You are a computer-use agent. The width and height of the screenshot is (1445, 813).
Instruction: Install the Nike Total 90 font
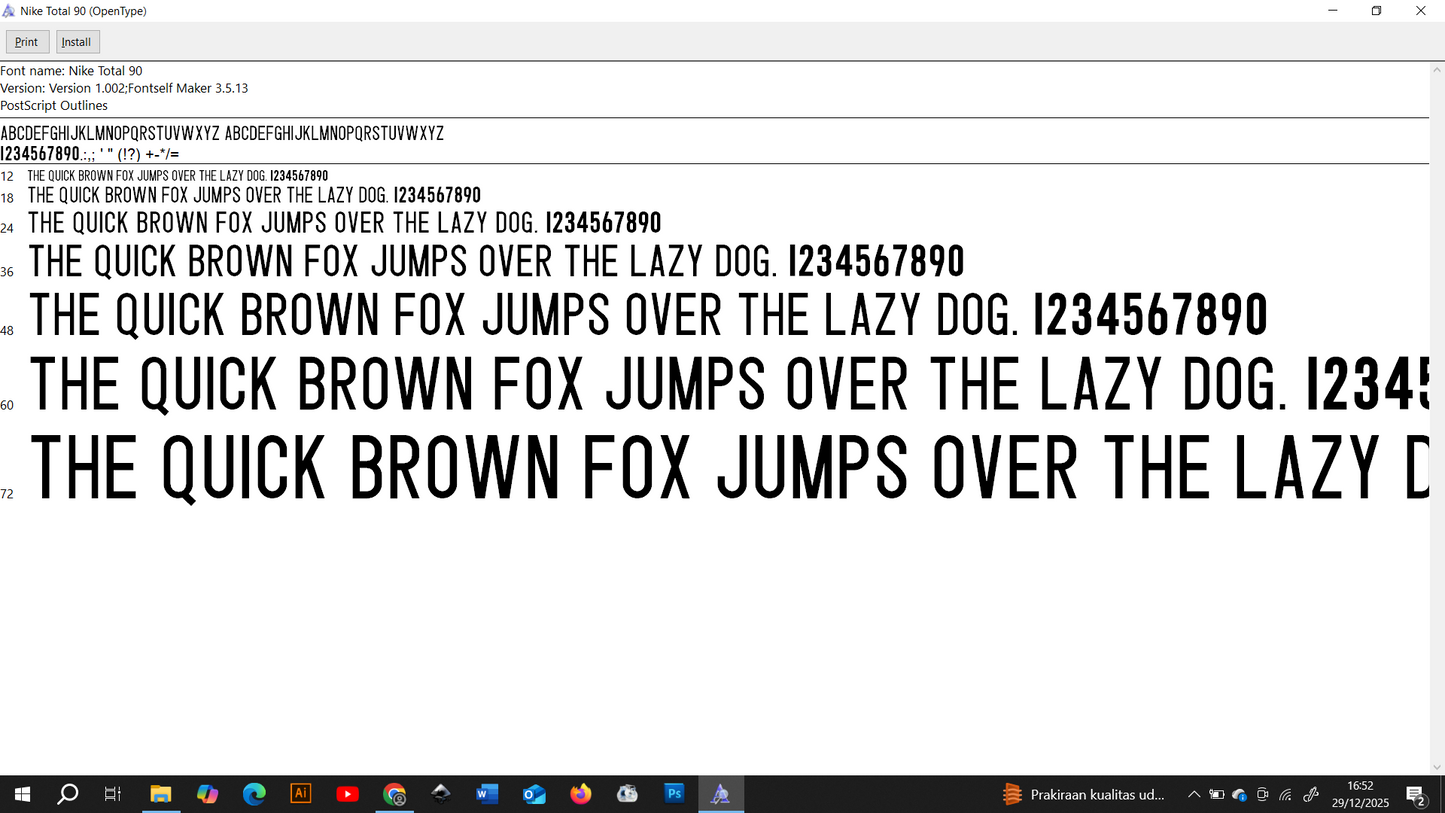click(x=77, y=42)
